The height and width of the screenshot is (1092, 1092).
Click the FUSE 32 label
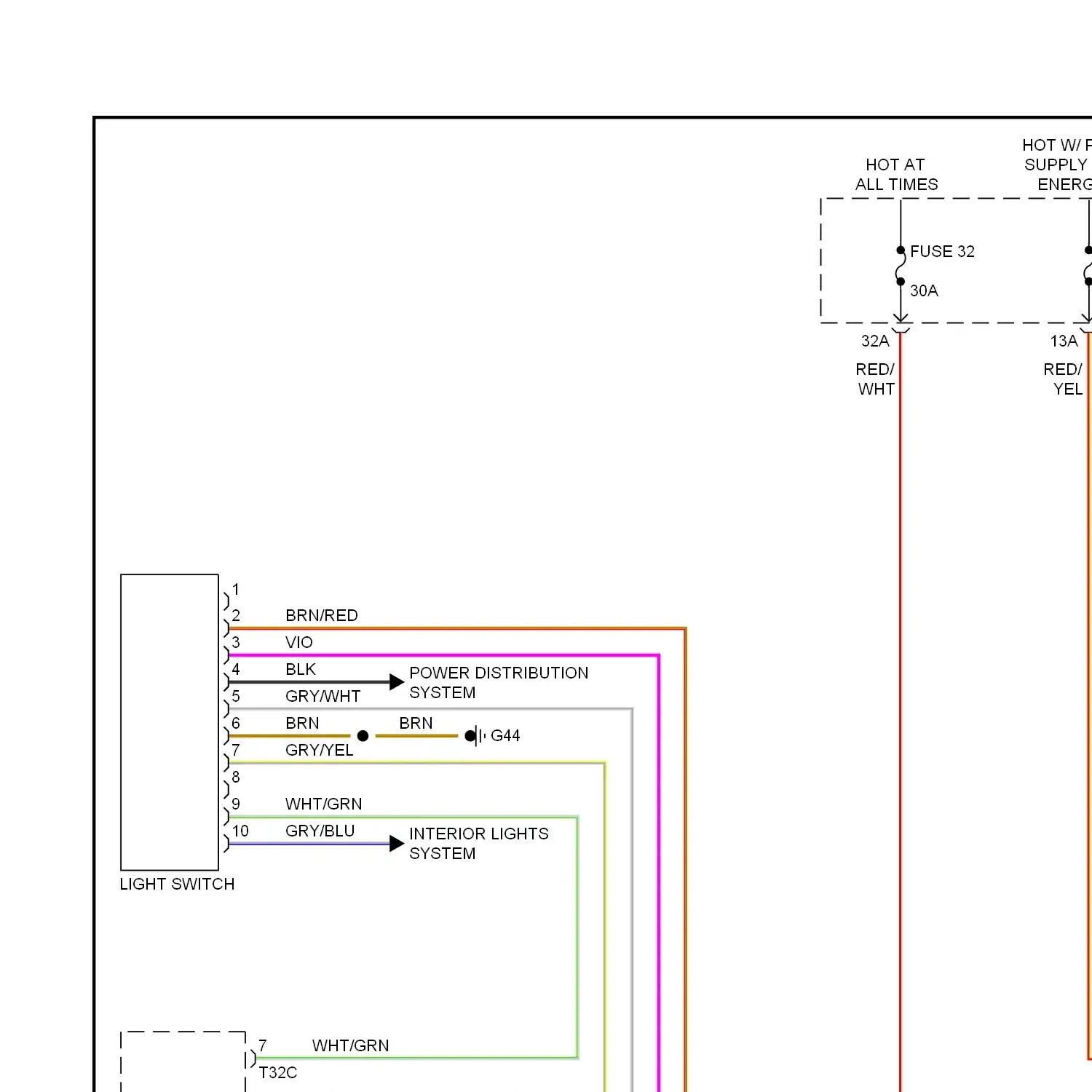click(x=942, y=251)
